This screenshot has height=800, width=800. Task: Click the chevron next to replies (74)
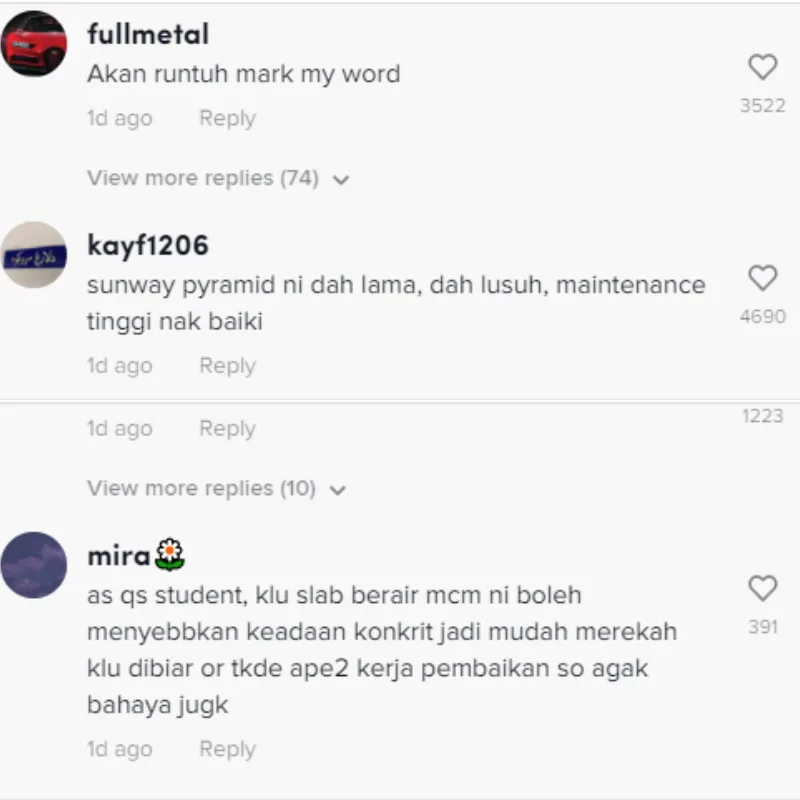tap(341, 180)
